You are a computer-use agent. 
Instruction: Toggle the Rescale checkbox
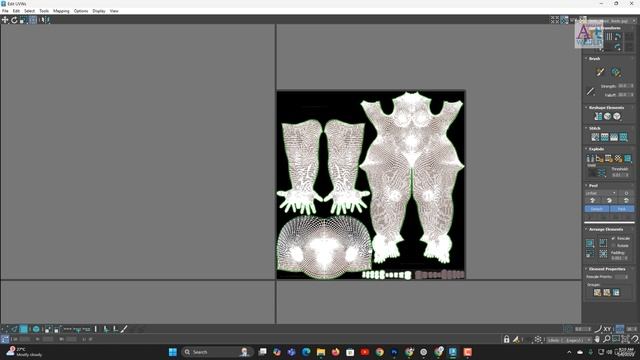613,238
